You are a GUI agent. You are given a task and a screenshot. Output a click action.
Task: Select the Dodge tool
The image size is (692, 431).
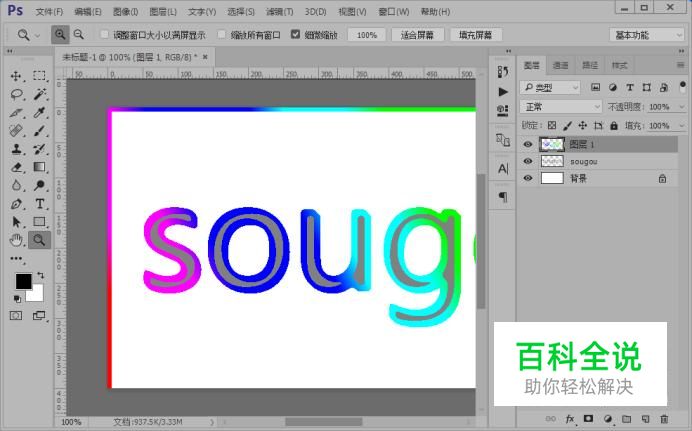pos(39,185)
